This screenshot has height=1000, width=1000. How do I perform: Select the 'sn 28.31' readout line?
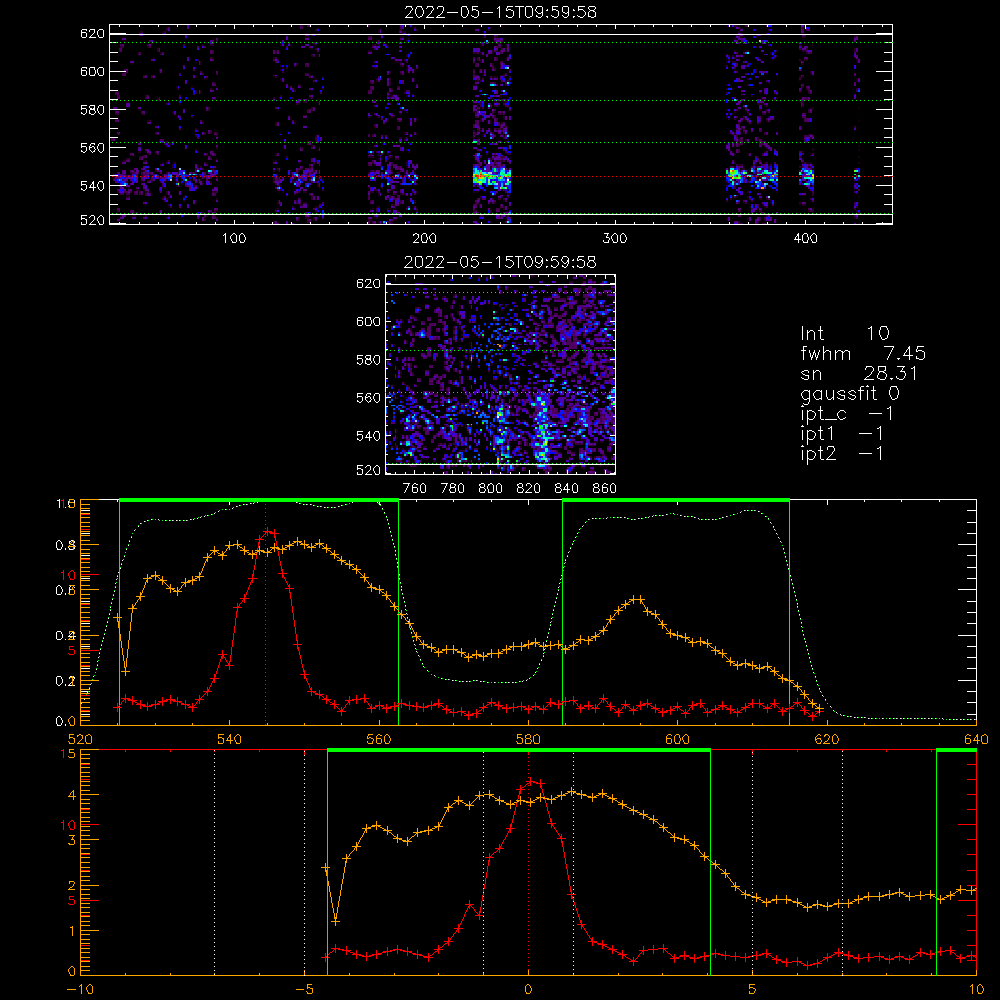(x=859, y=373)
